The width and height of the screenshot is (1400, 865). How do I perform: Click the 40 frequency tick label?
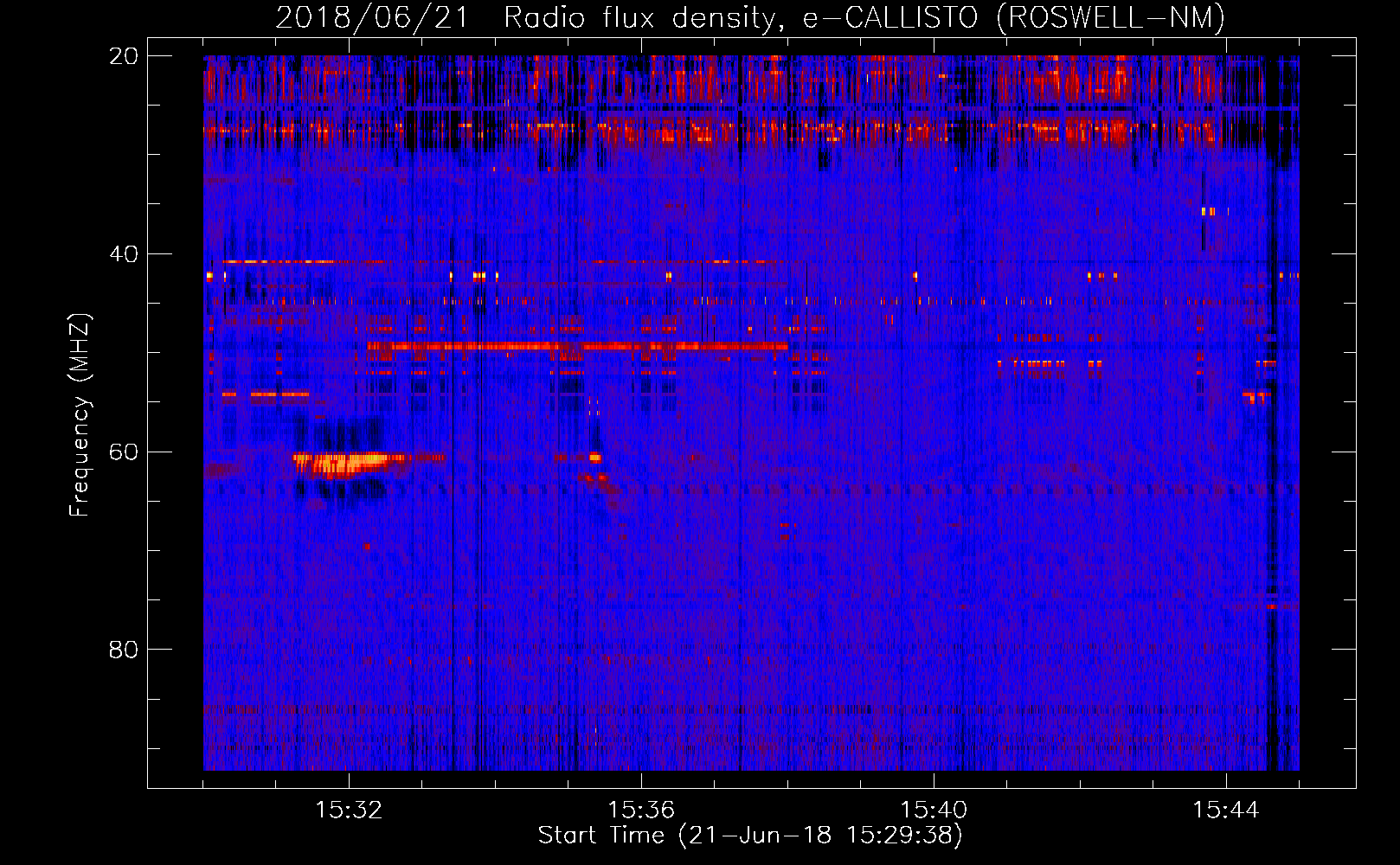[x=123, y=254]
